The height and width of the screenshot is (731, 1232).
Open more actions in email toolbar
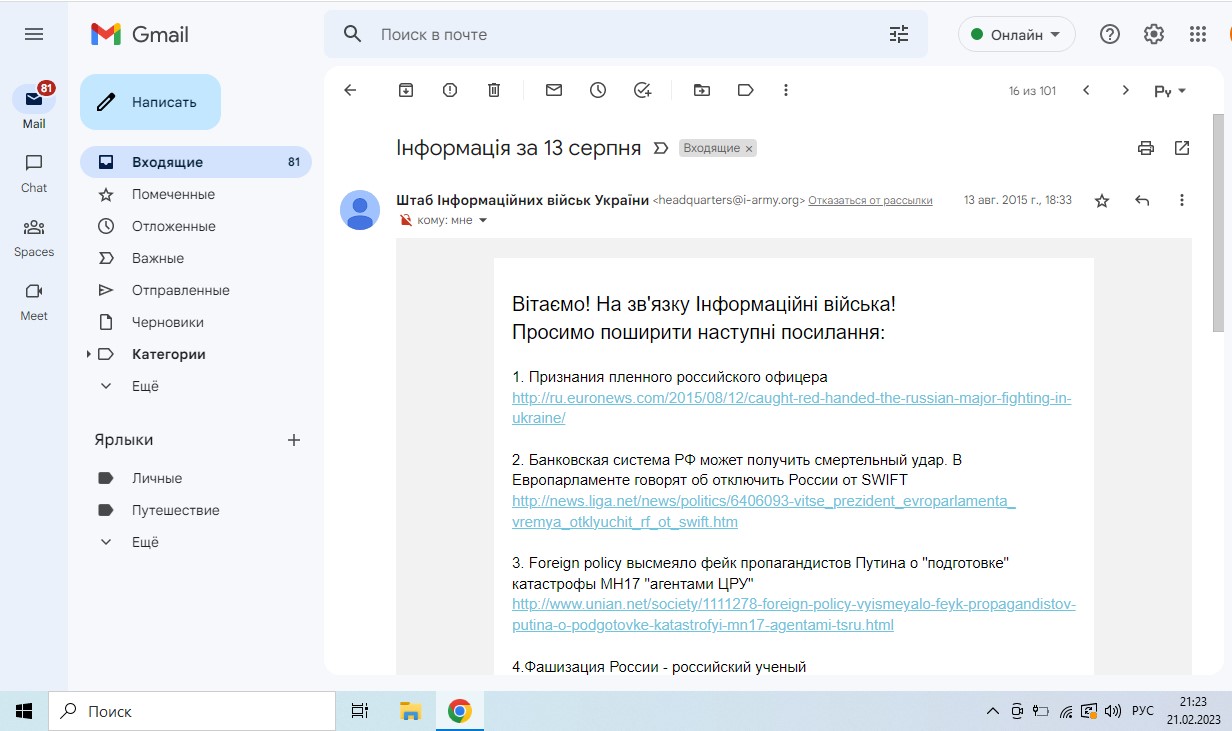click(x=786, y=90)
